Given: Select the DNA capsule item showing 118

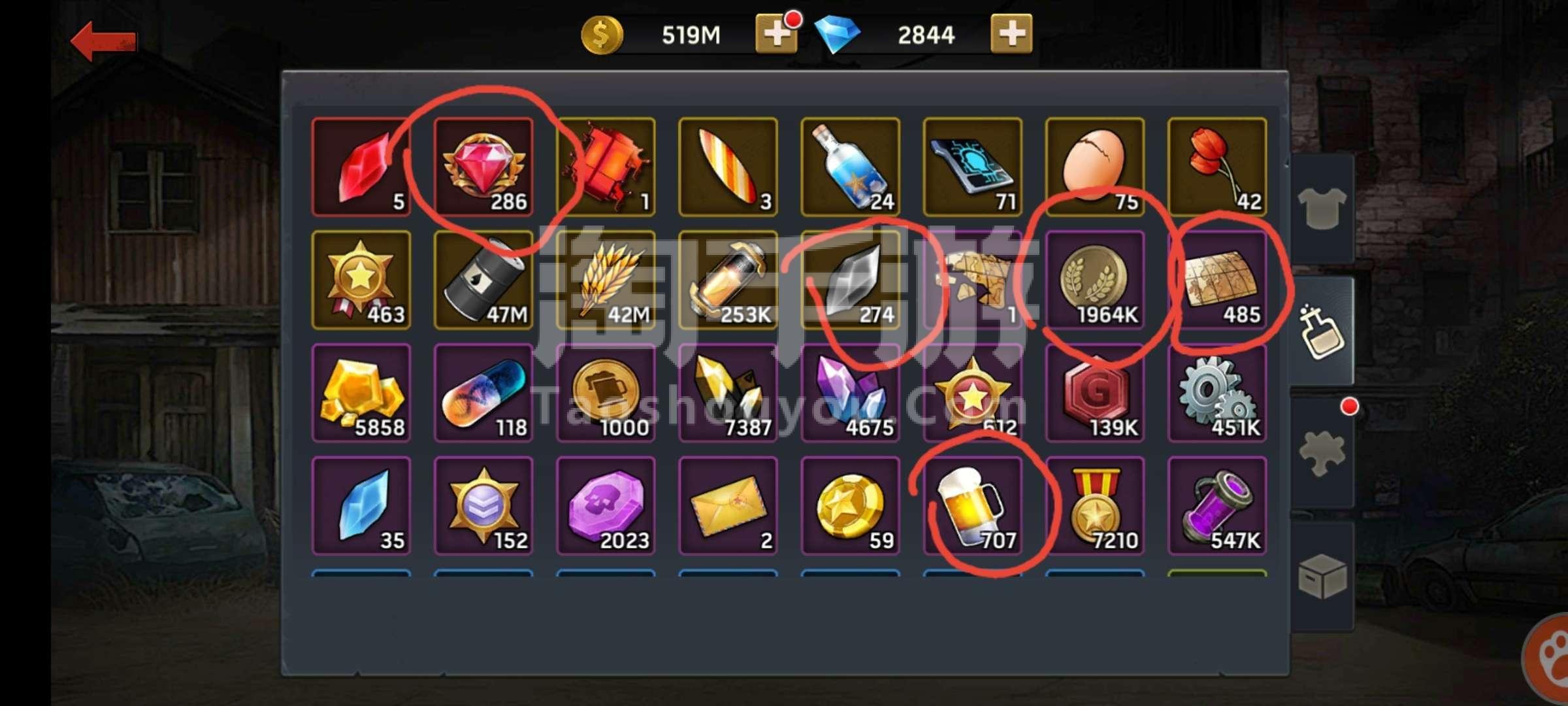Looking at the screenshot, I should click(483, 393).
